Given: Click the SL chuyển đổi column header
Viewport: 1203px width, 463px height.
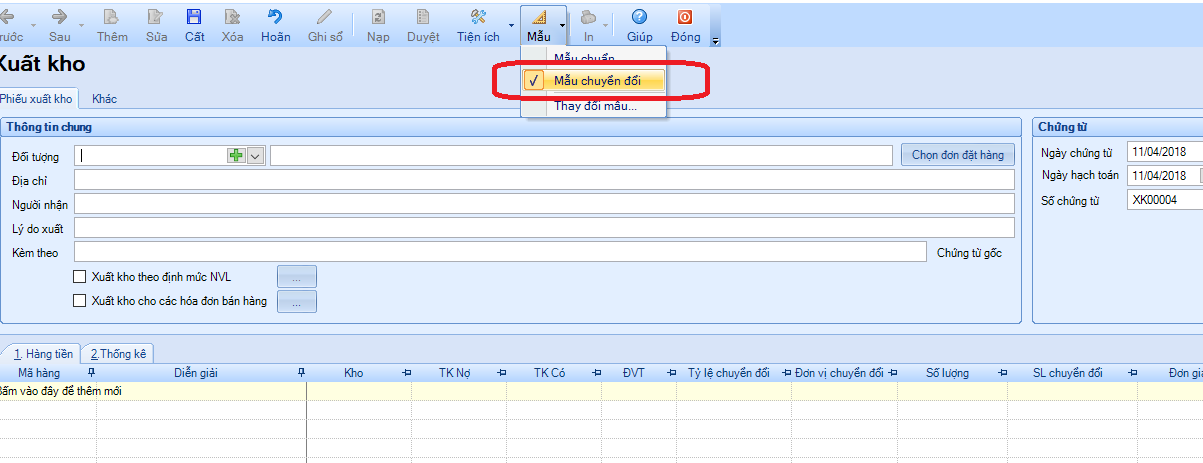Looking at the screenshot, I should (x=1067, y=373).
